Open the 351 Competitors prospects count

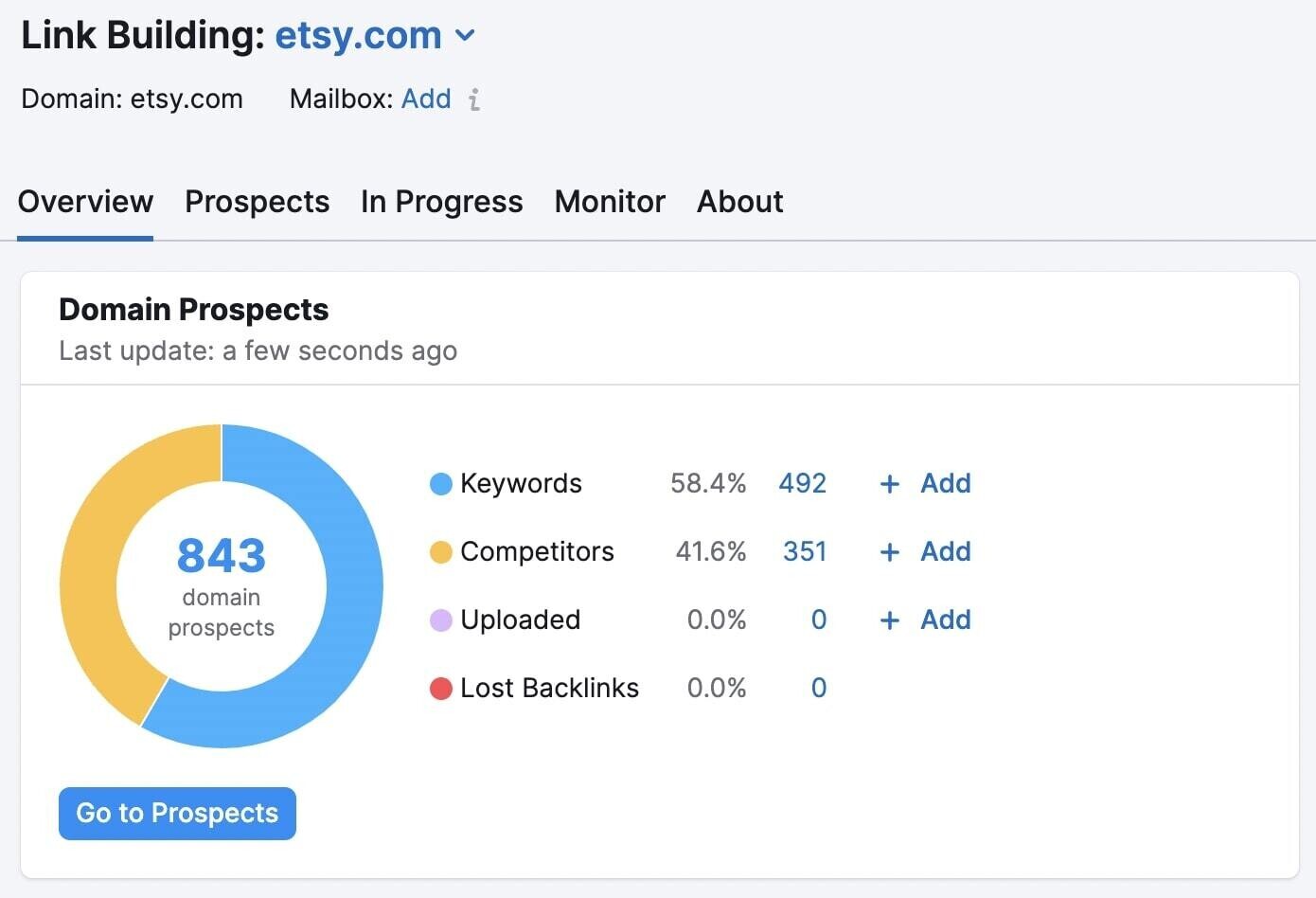pyautogui.click(x=805, y=551)
